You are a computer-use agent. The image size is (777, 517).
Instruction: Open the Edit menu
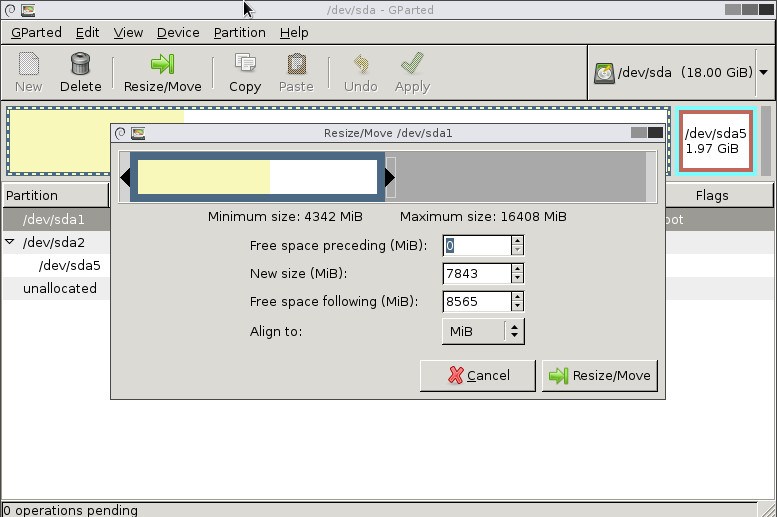coord(87,33)
